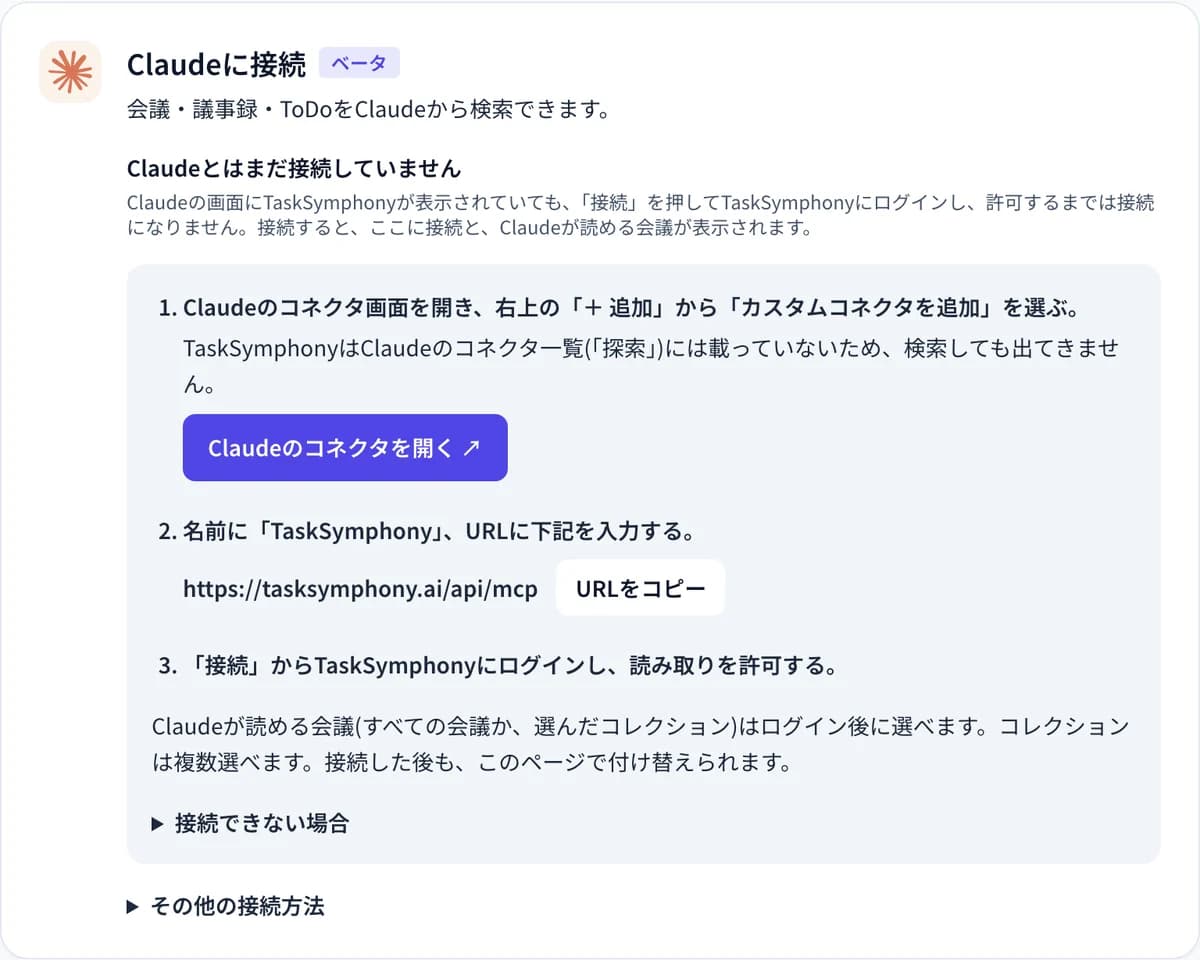The height and width of the screenshot is (961, 1200).
Task: Click the ベータ badge
Action: pos(359,63)
